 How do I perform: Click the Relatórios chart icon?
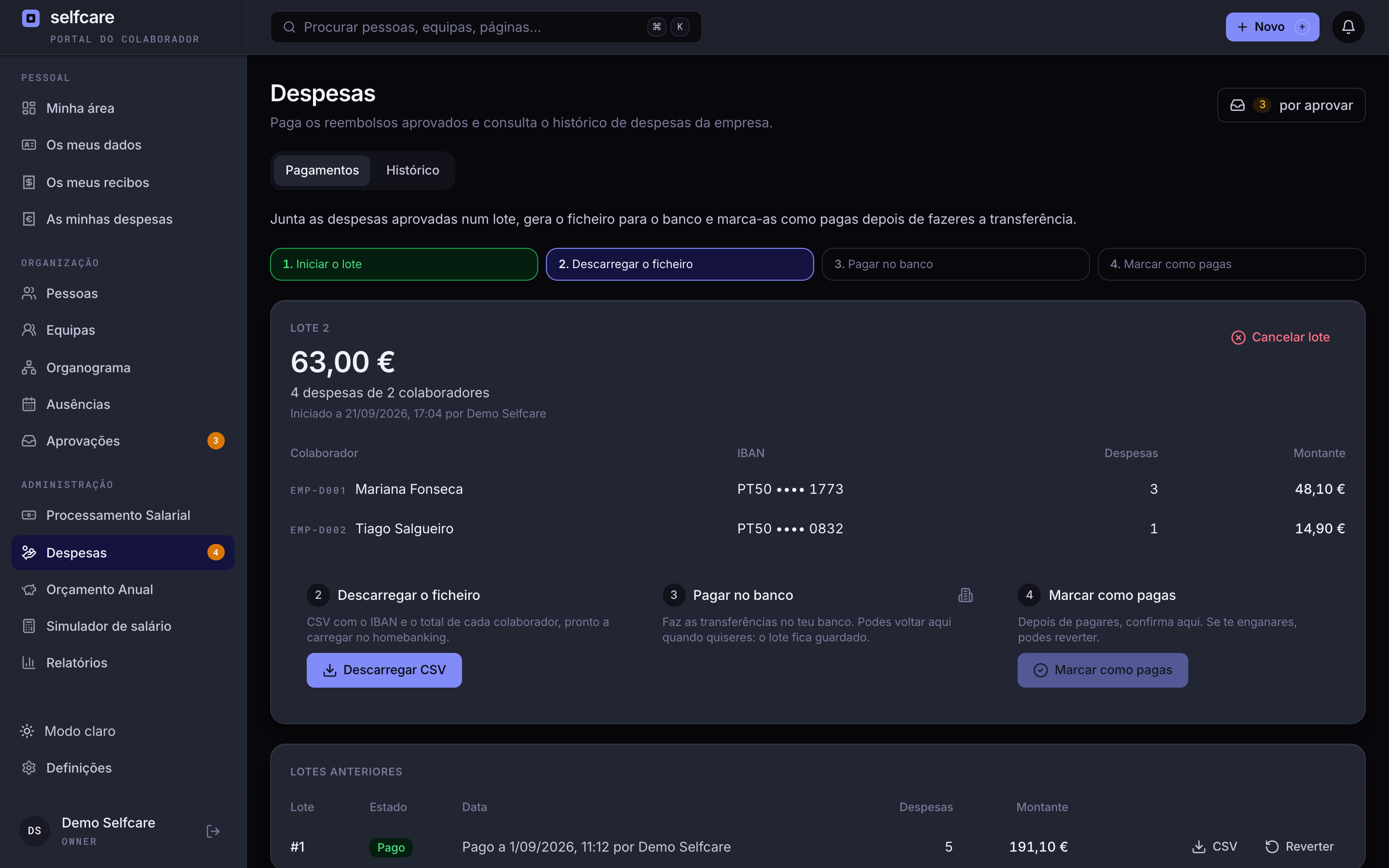point(29,663)
